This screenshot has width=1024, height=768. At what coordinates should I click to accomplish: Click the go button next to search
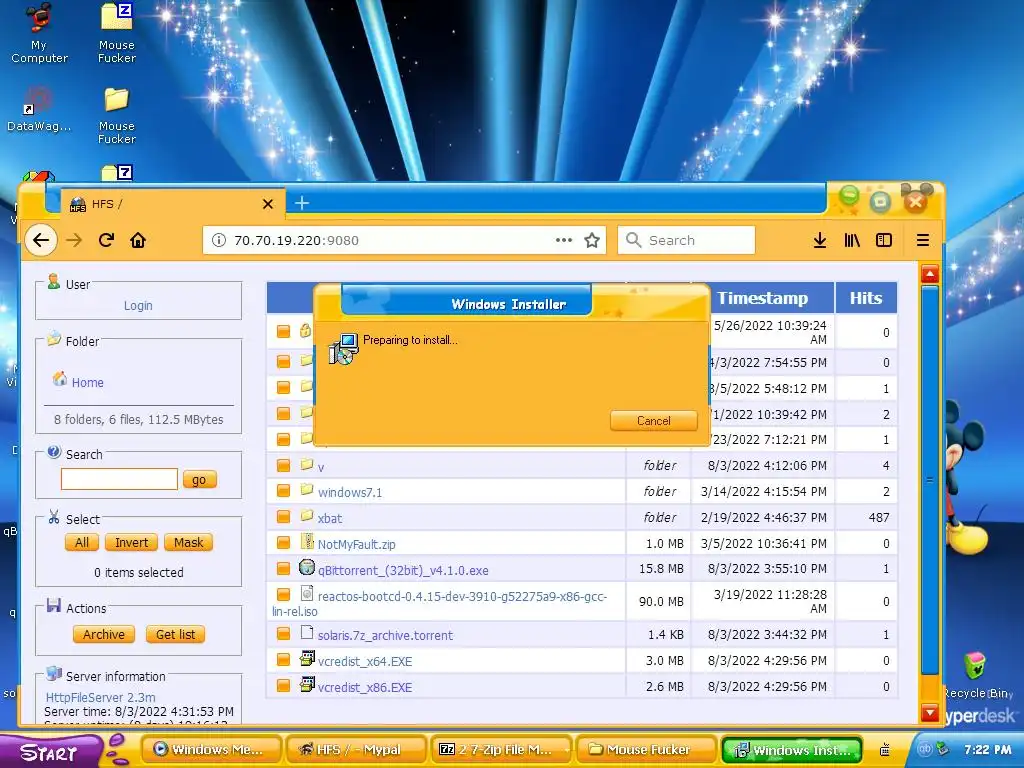pyautogui.click(x=199, y=479)
